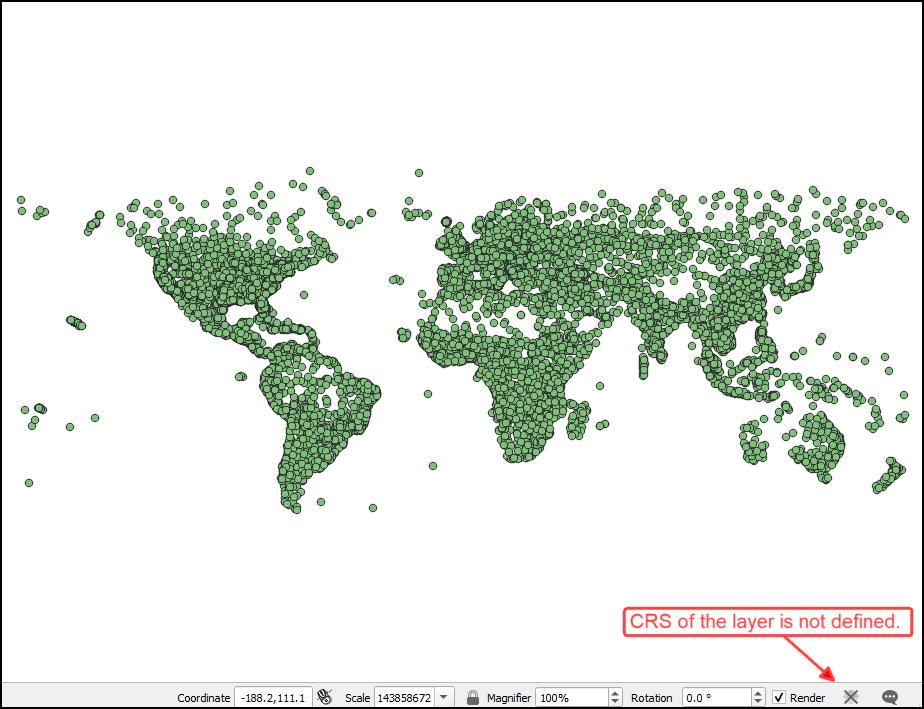The height and width of the screenshot is (709, 924).
Task: Click the Coordinate field showing -188.2,111.1
Action: pos(273,698)
